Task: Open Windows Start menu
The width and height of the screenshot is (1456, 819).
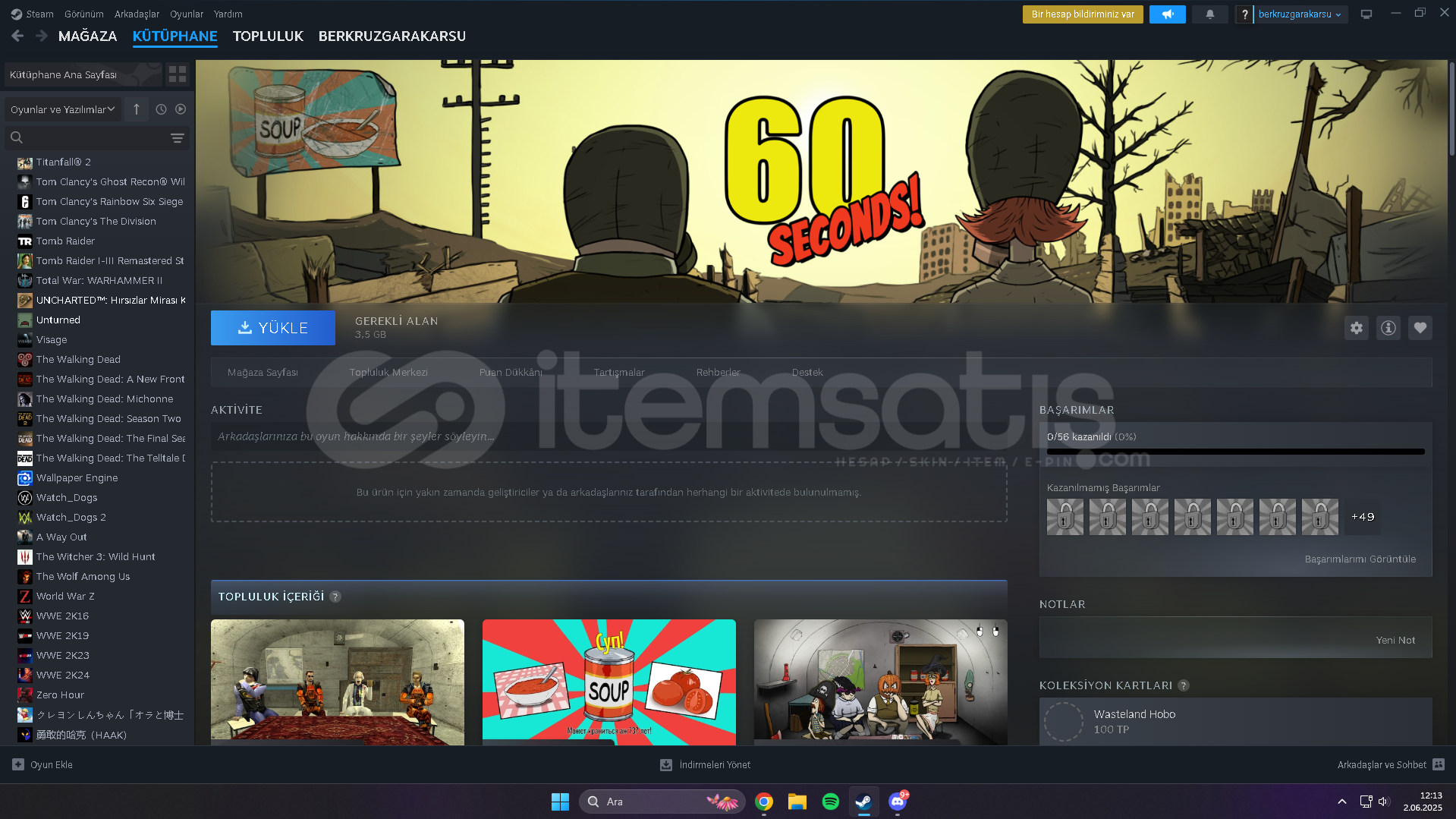Action: pyautogui.click(x=560, y=802)
